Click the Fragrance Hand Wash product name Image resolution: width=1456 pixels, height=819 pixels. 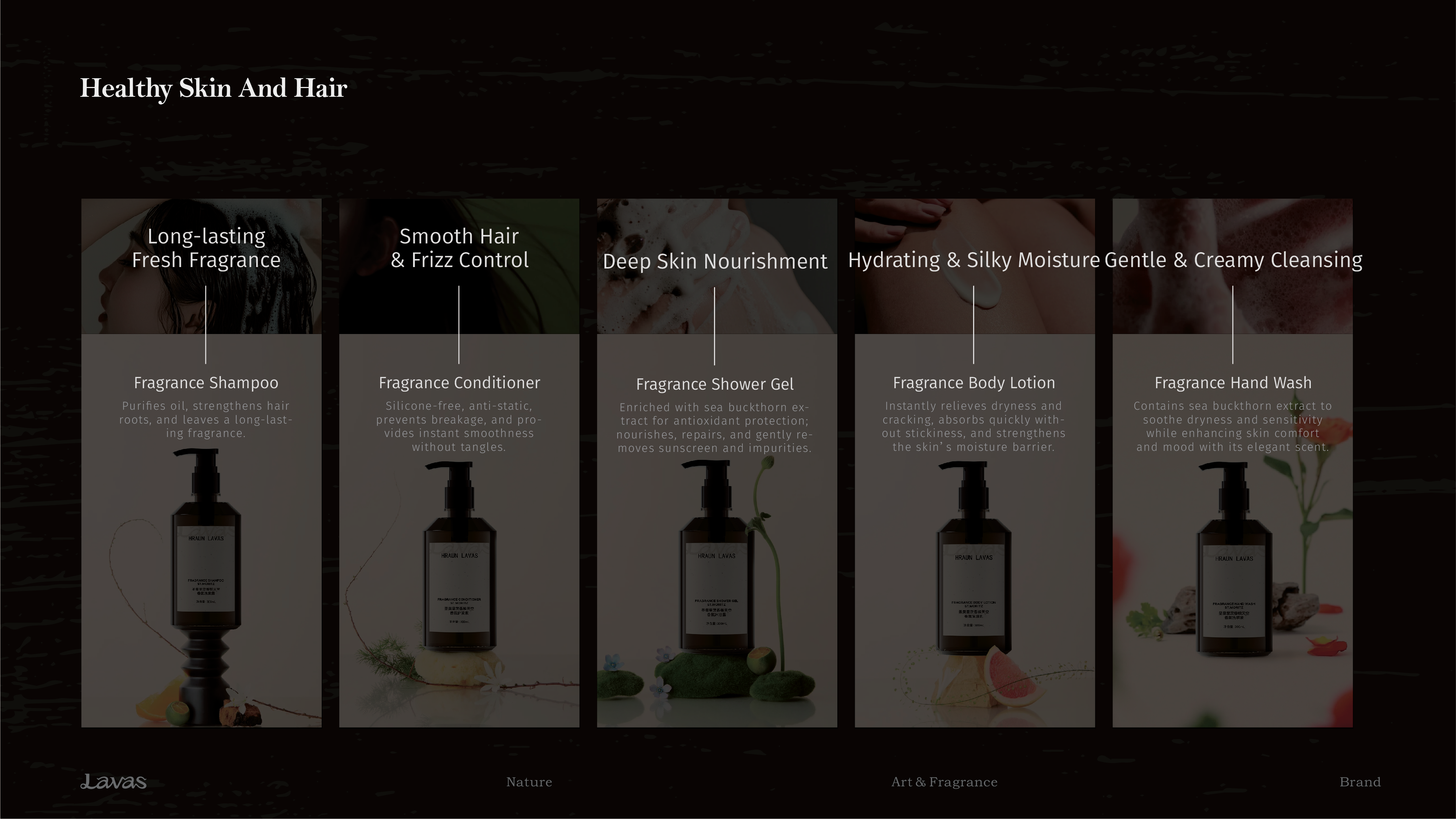pyautogui.click(x=1233, y=383)
